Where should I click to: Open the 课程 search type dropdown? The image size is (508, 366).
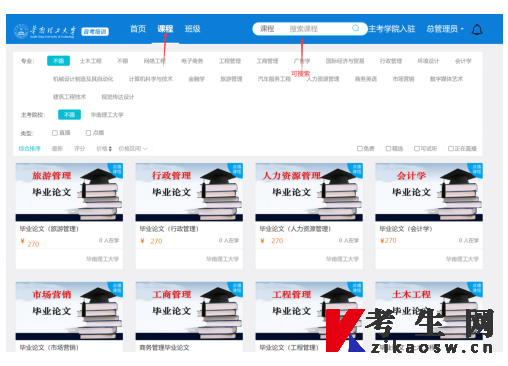point(271,29)
